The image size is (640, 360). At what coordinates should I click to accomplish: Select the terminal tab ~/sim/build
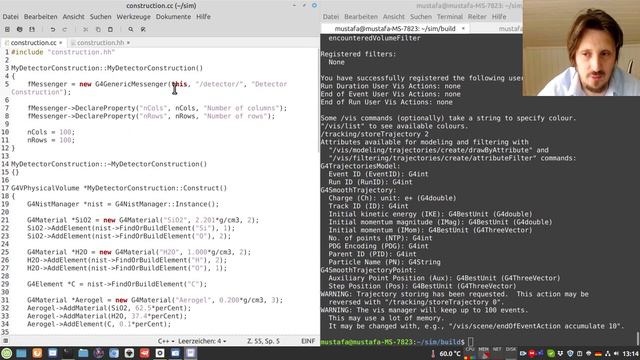tap(395, 29)
